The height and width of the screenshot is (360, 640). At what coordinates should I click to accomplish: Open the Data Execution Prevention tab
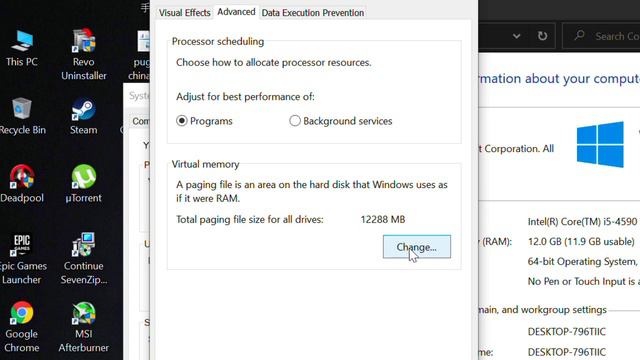coord(313,13)
